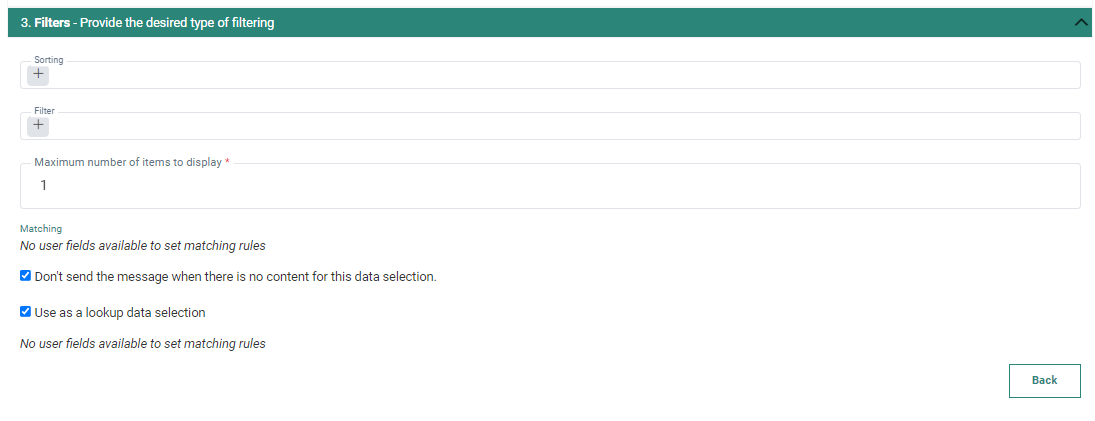Click inside the empty Filter field area

560,126
